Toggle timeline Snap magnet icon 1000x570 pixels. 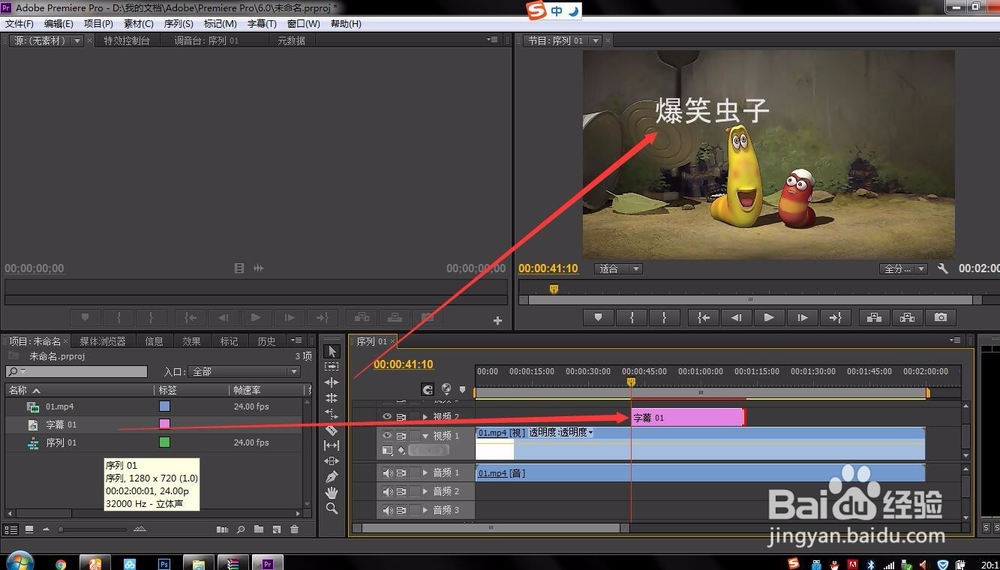tap(427, 389)
